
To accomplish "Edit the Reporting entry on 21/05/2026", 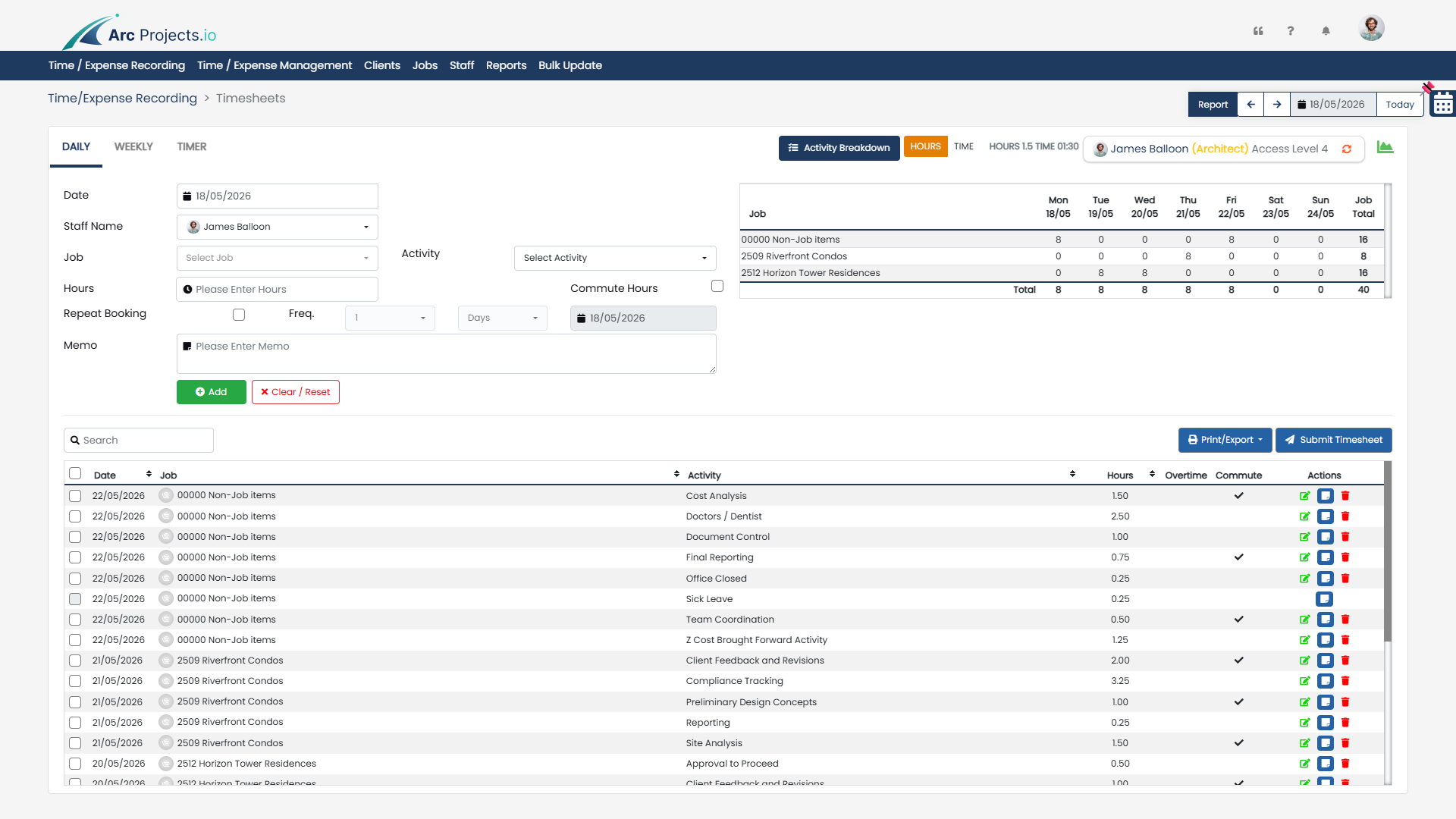I will tap(1304, 723).
